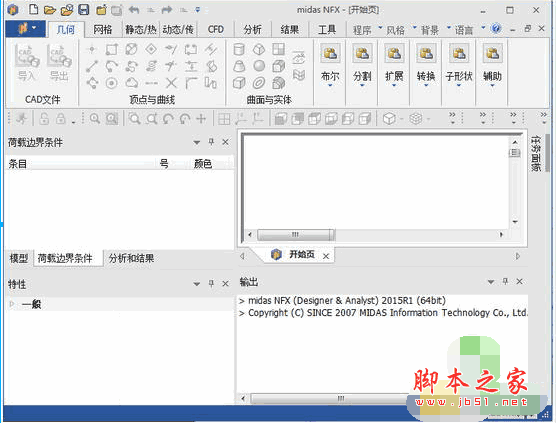Open the Transform (转换) dropdown
Screen dimensions: 556x423
pyautogui.click(x=426, y=66)
